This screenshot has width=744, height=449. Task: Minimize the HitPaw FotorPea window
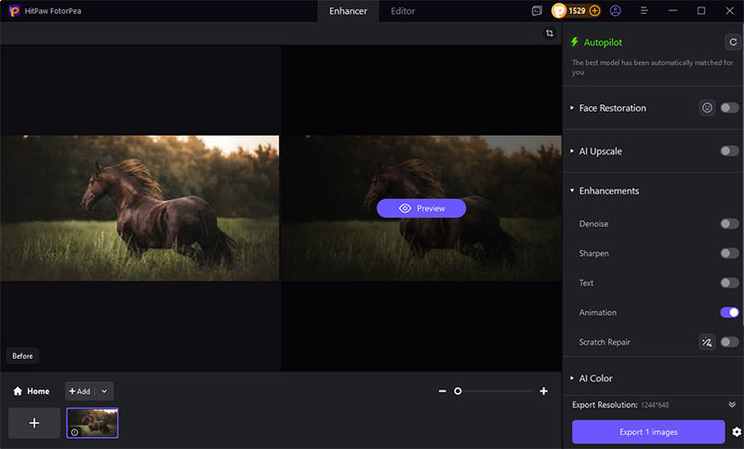673,10
